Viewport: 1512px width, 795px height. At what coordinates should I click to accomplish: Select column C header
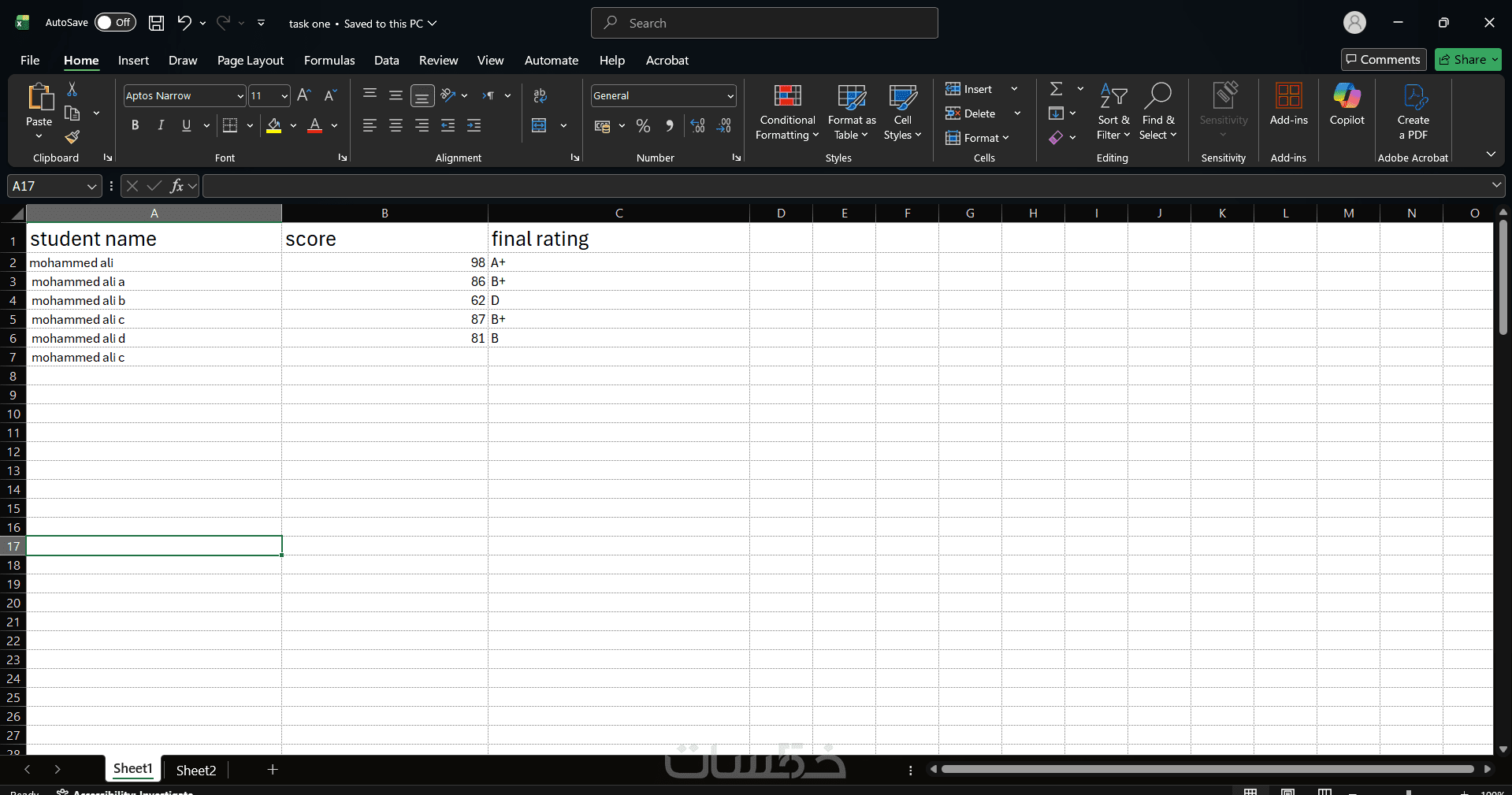pos(619,214)
